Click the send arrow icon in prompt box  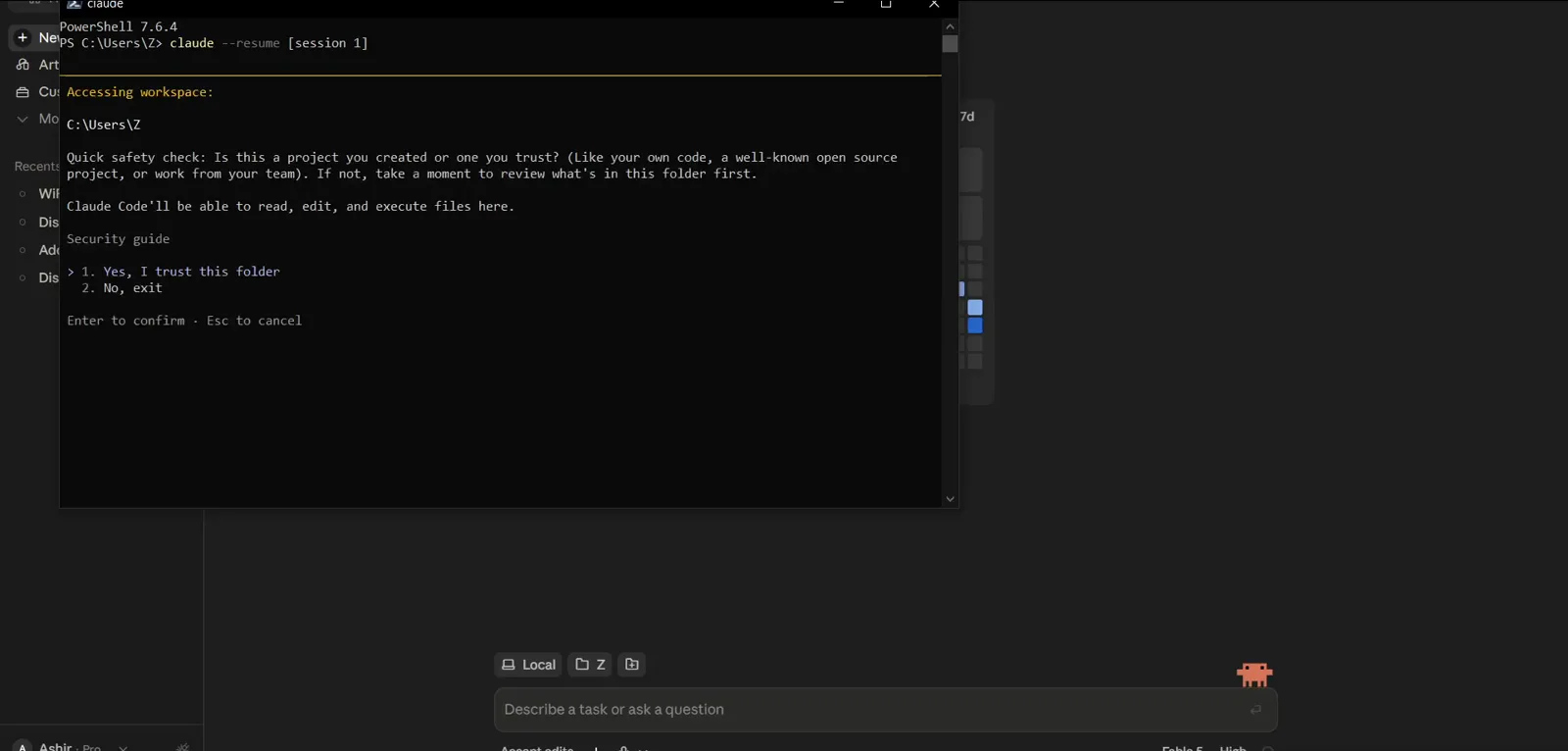(x=1255, y=710)
